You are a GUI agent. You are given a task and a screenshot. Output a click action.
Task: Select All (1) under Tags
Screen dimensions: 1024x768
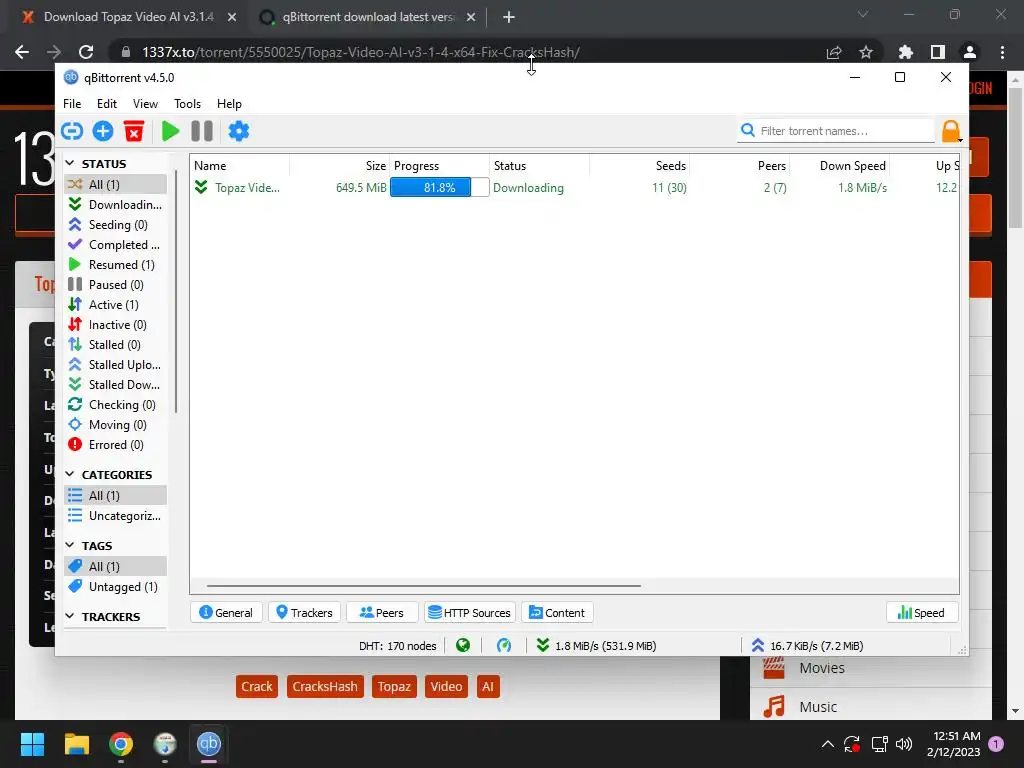coord(116,566)
